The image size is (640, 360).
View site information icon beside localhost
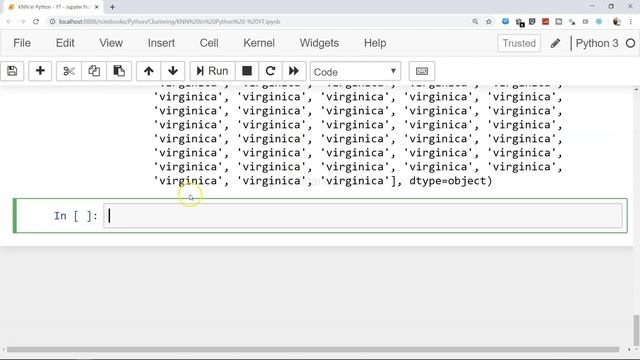click(x=53, y=22)
